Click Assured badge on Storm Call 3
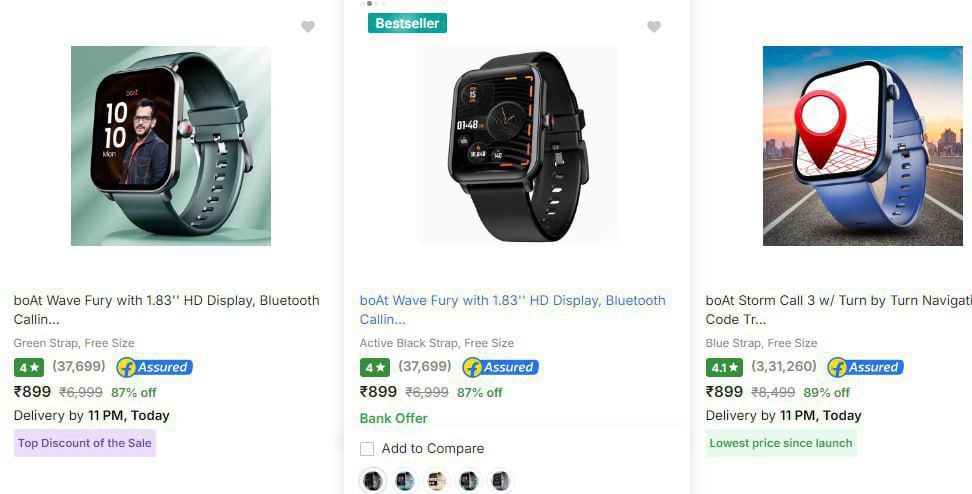 865,368
